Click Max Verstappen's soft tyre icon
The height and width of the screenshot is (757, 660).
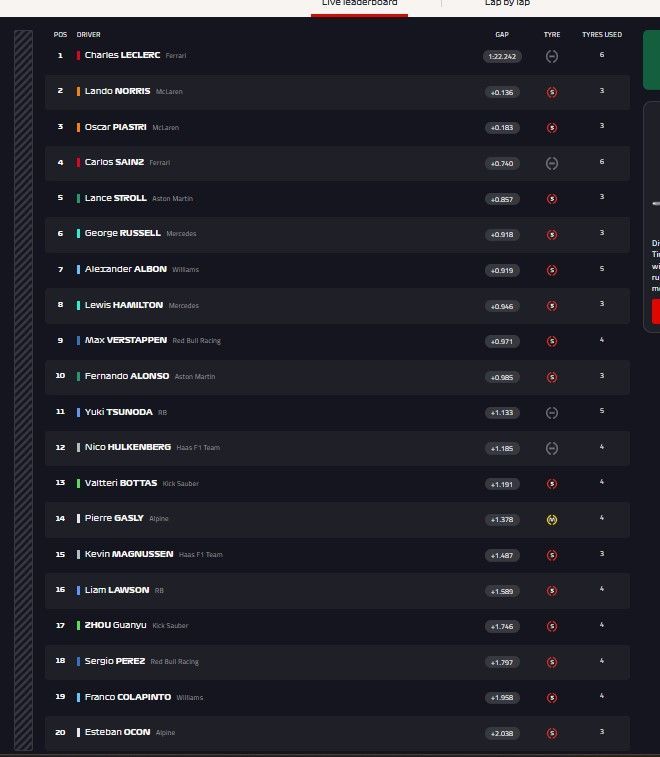(552, 341)
